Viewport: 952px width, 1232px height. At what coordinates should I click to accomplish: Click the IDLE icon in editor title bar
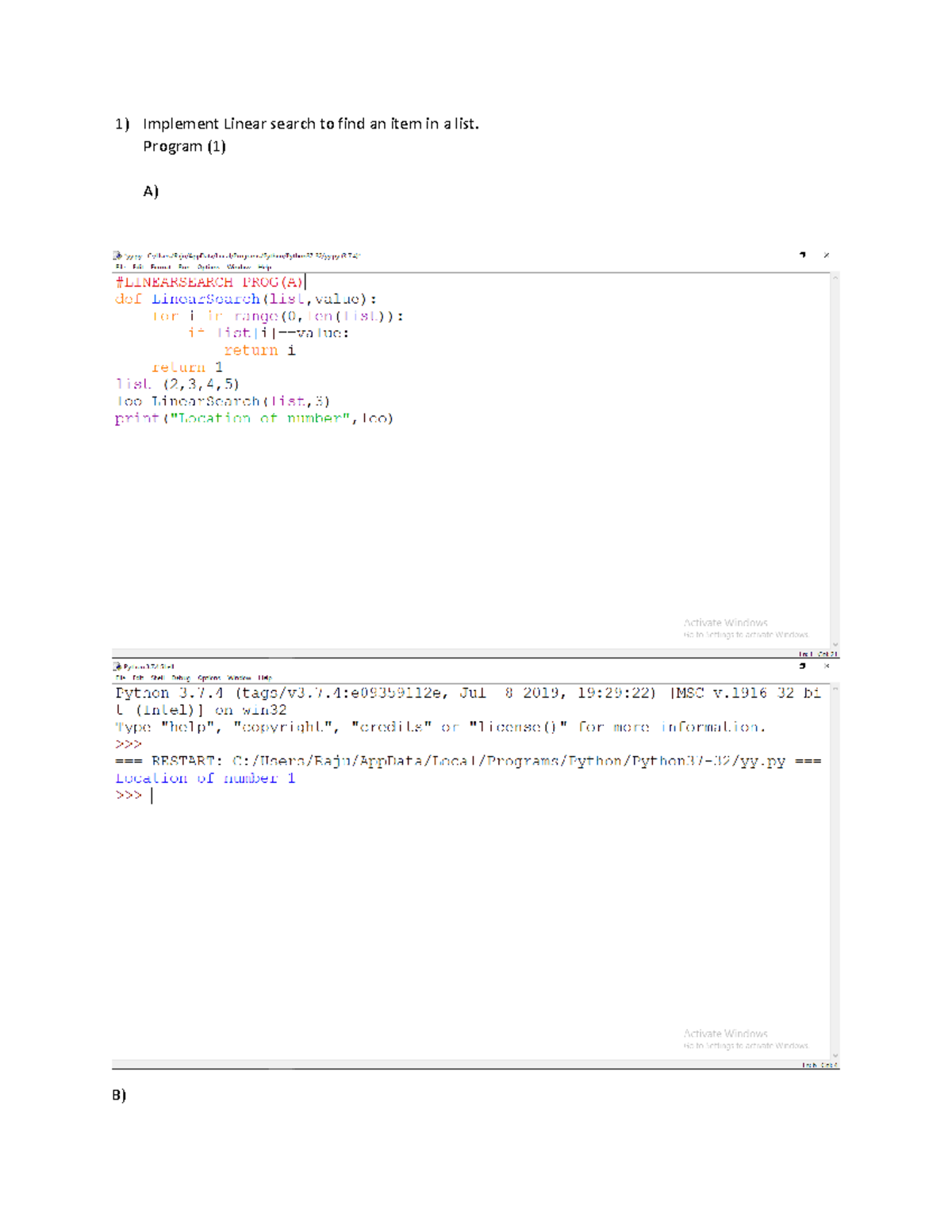(117, 255)
